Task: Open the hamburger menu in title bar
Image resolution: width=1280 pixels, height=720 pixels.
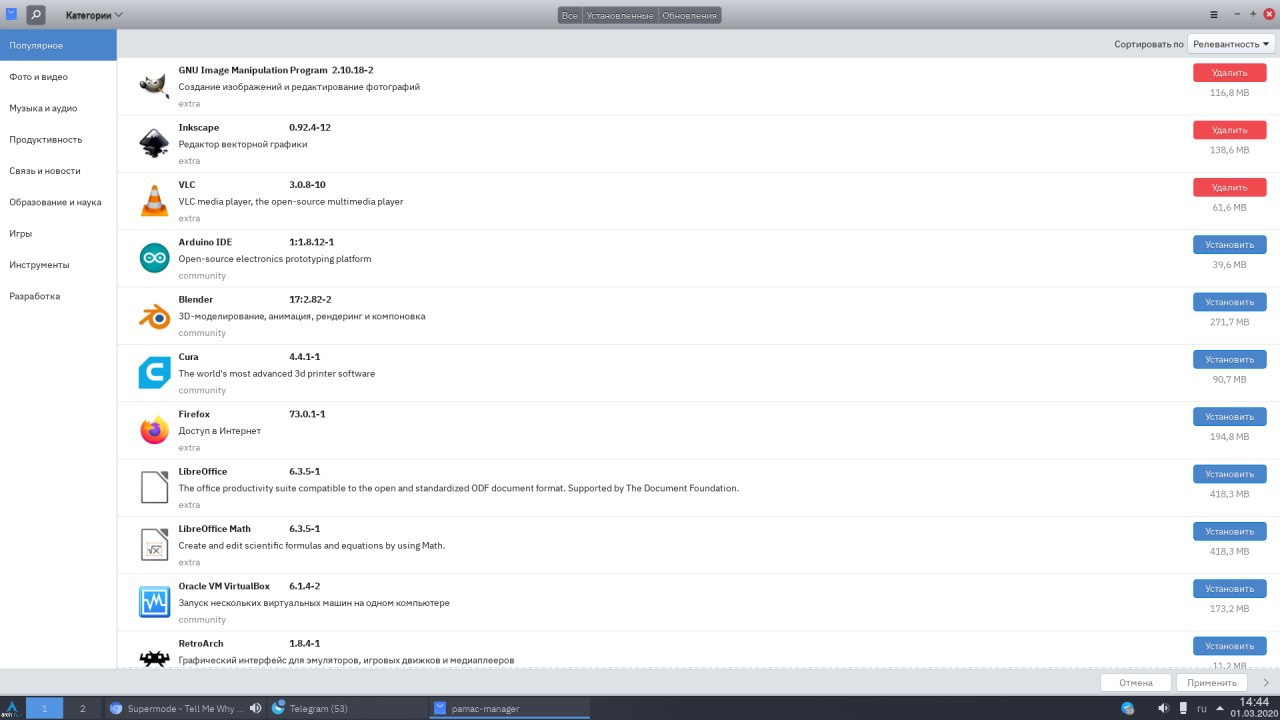Action: click(x=1214, y=15)
